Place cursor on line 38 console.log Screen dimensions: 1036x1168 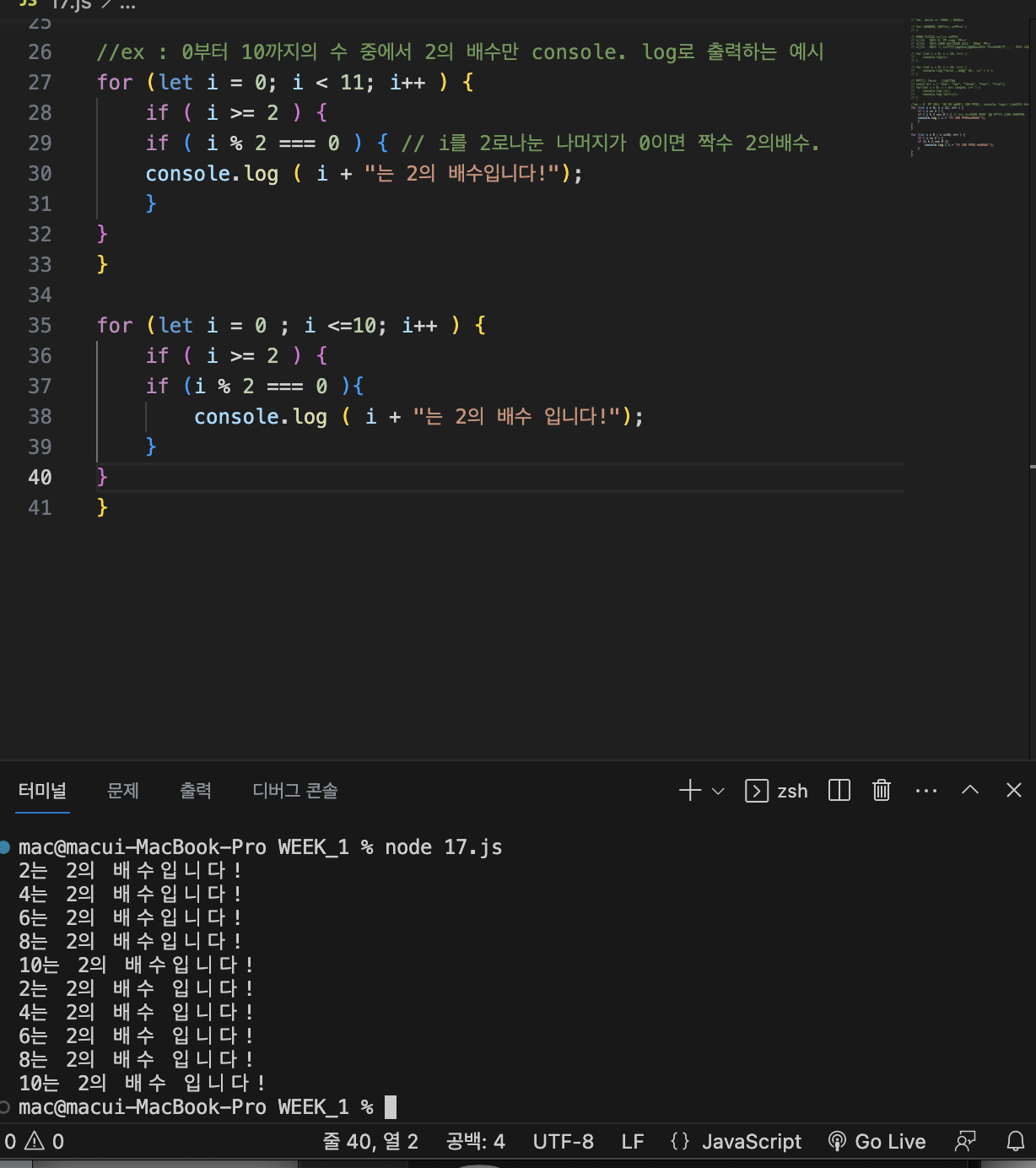(x=260, y=417)
